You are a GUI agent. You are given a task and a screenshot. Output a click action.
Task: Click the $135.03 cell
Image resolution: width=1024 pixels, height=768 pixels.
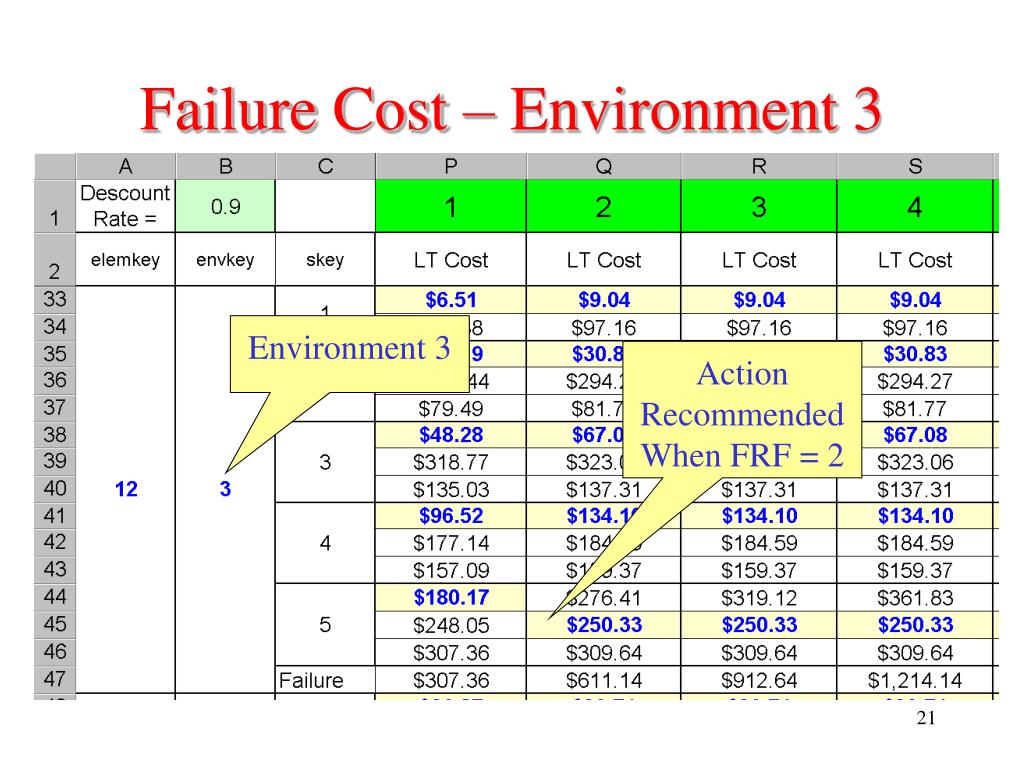[451, 489]
